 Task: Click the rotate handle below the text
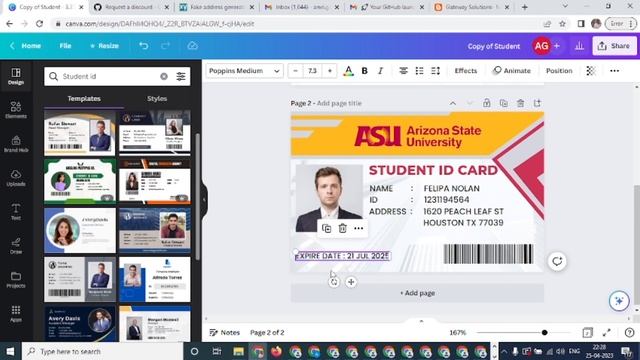click(x=334, y=282)
